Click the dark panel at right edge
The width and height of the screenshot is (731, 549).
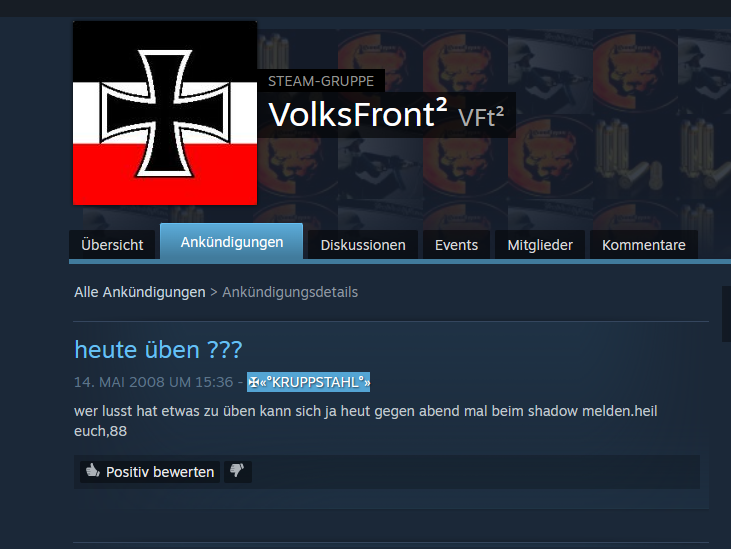coord(726,314)
